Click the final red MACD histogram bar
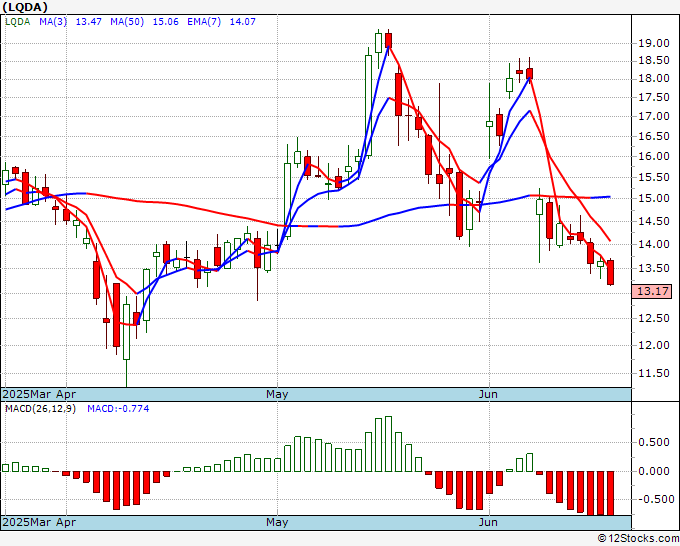 [x=611, y=493]
